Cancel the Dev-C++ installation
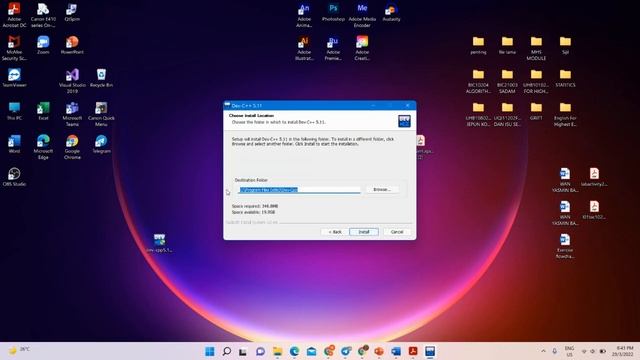 click(x=397, y=232)
